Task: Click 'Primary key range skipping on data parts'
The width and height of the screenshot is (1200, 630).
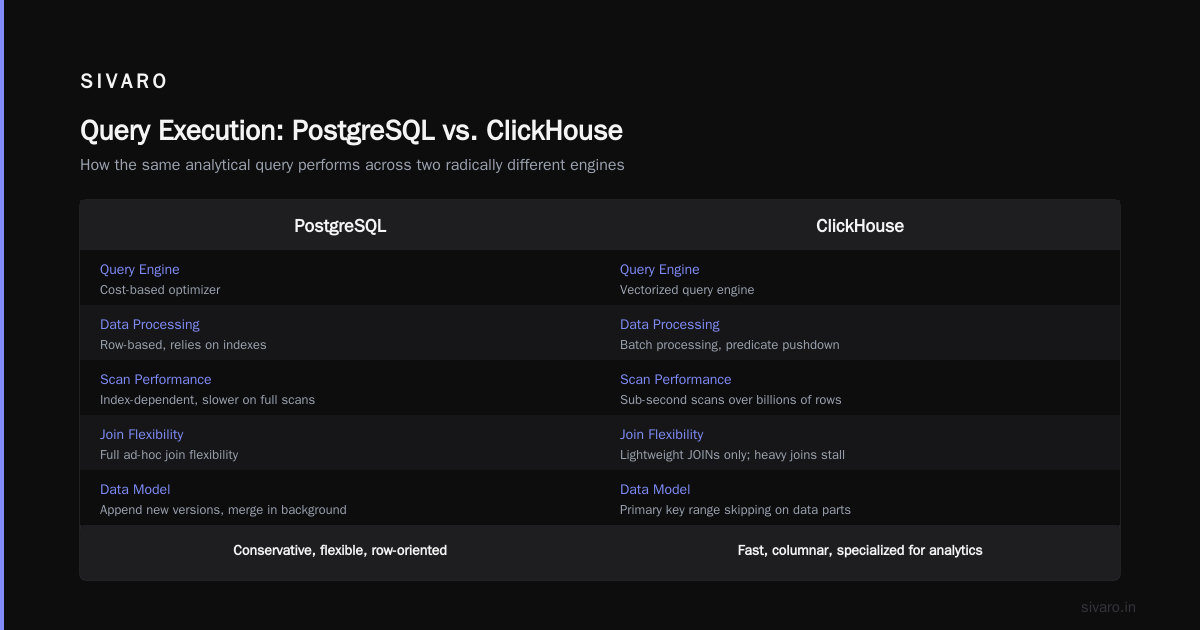Action: coord(735,510)
